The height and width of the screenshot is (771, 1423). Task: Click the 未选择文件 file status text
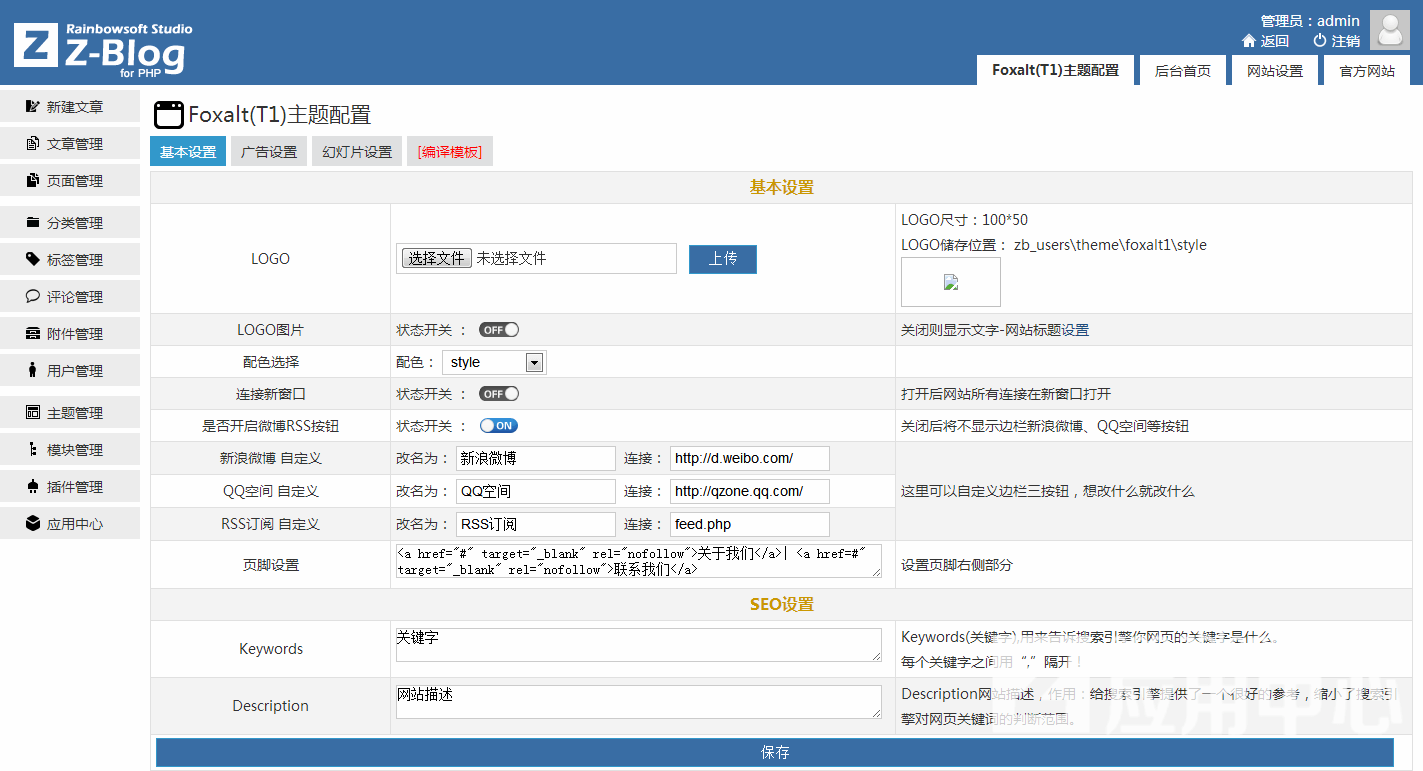pyautogui.click(x=511, y=258)
